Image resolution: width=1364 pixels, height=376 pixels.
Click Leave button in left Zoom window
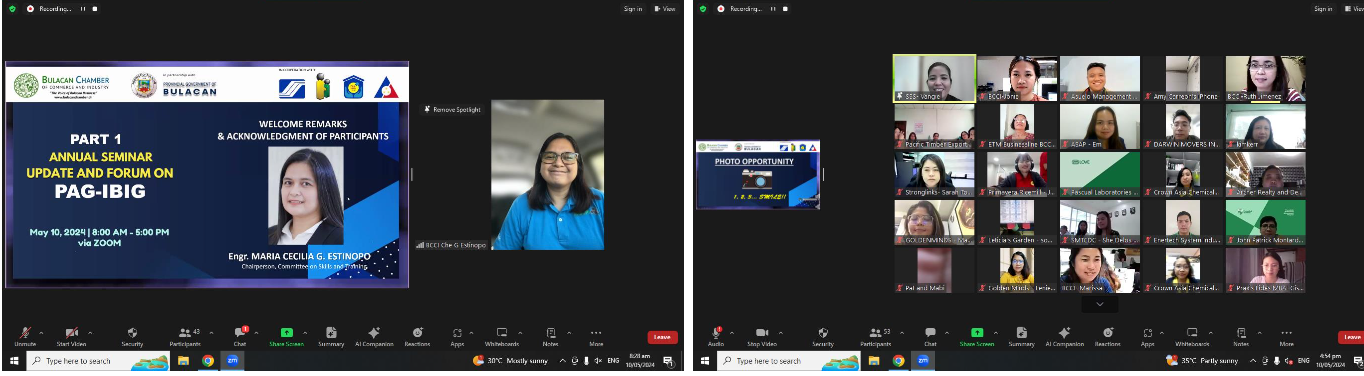pyautogui.click(x=662, y=337)
